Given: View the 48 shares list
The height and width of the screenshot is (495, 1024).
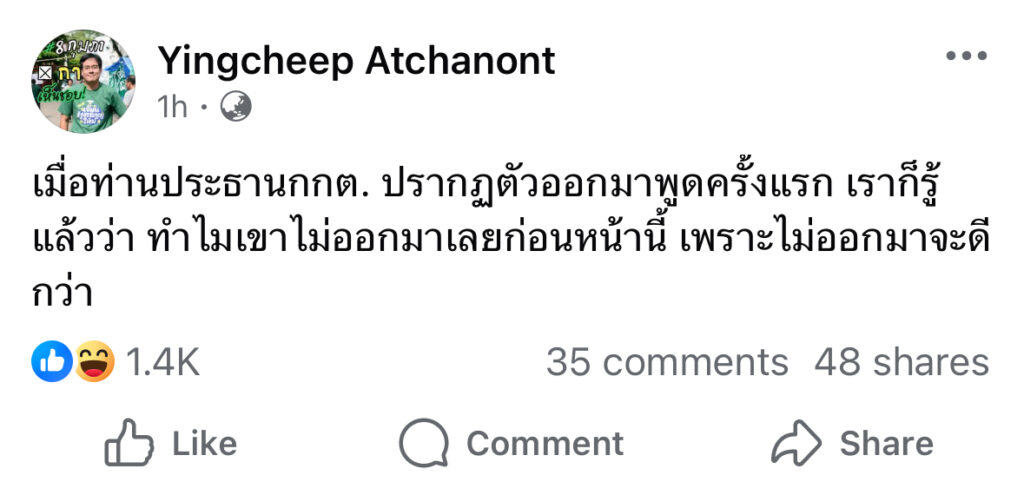Looking at the screenshot, I should point(901,362).
